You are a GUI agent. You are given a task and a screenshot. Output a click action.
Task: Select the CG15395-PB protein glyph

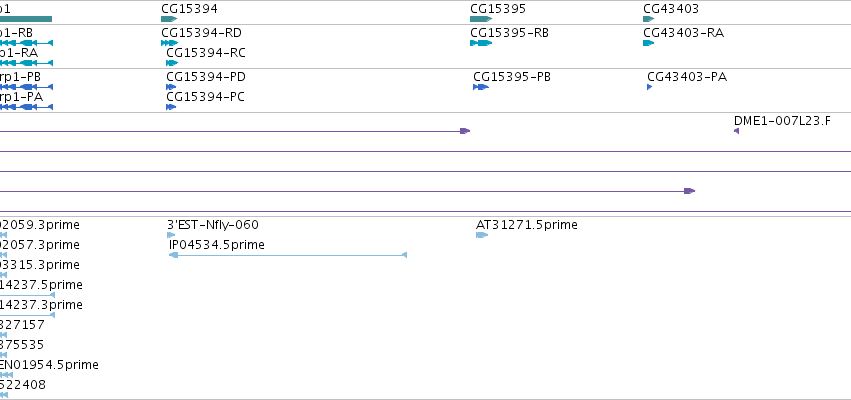[x=481, y=87]
